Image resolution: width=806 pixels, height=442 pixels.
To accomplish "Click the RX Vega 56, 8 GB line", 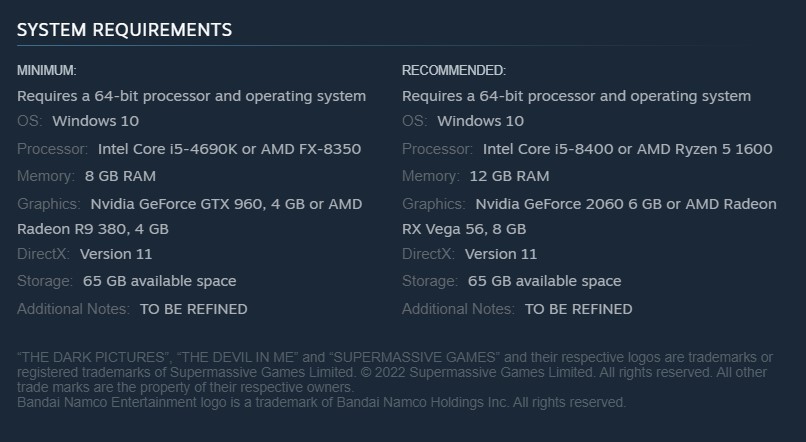I will click(464, 229).
